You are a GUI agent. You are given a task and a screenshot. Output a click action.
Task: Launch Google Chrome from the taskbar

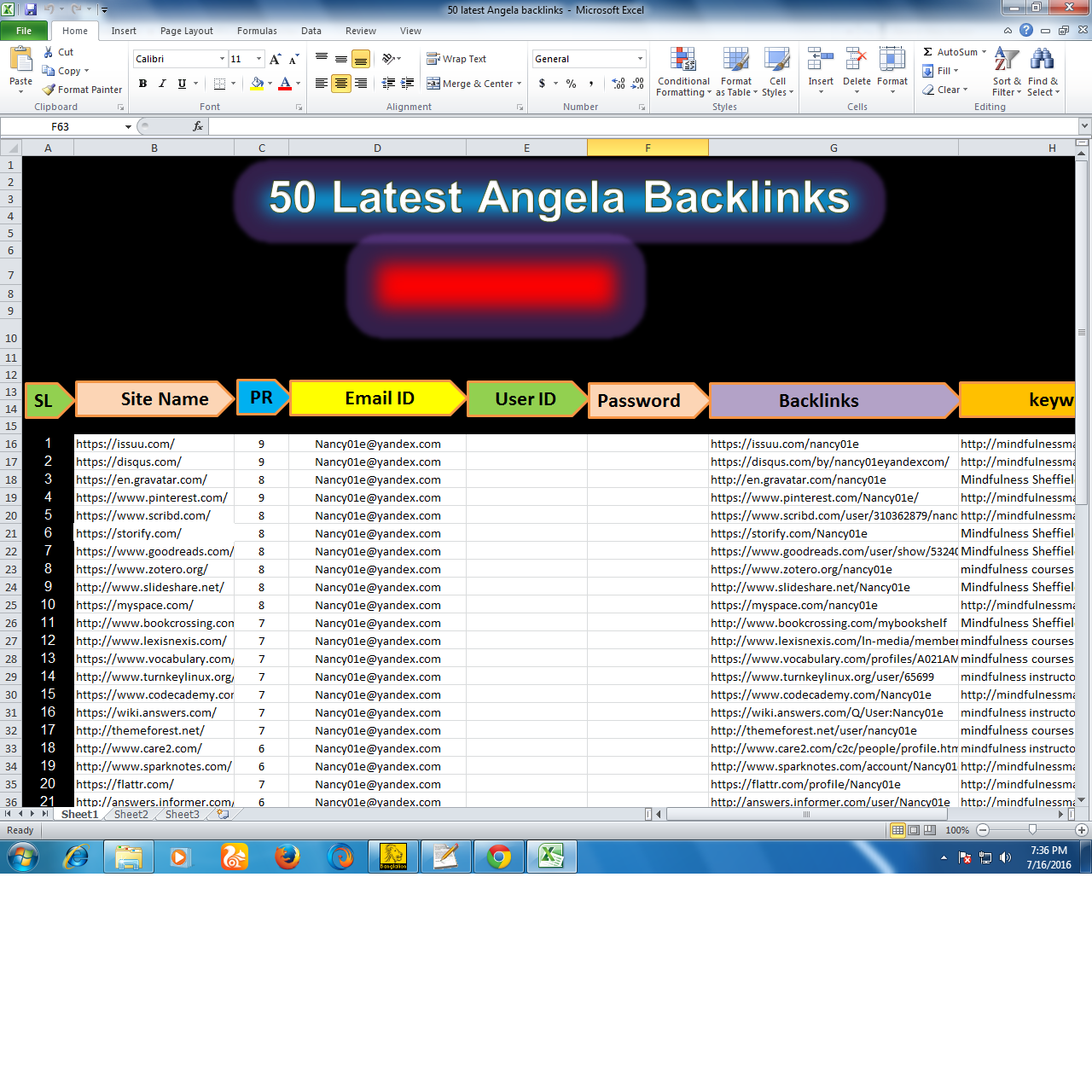tap(499, 857)
